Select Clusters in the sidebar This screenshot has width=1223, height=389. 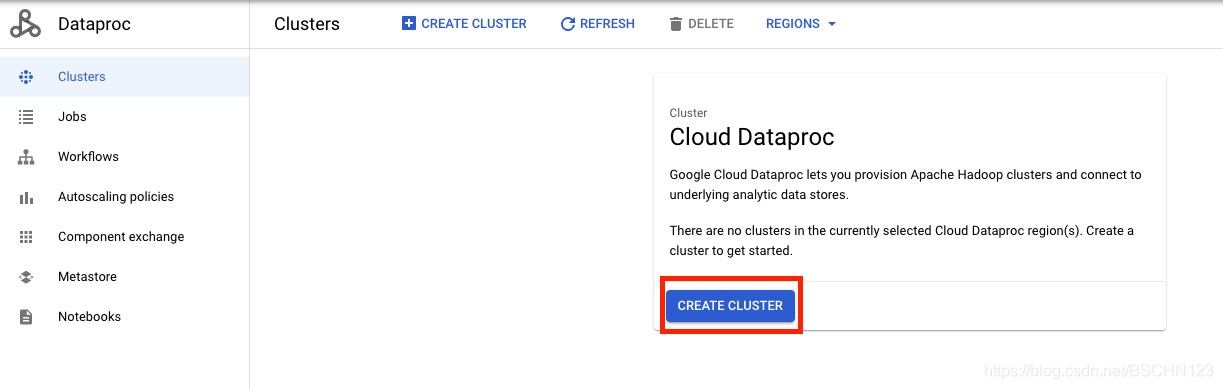[124, 77]
